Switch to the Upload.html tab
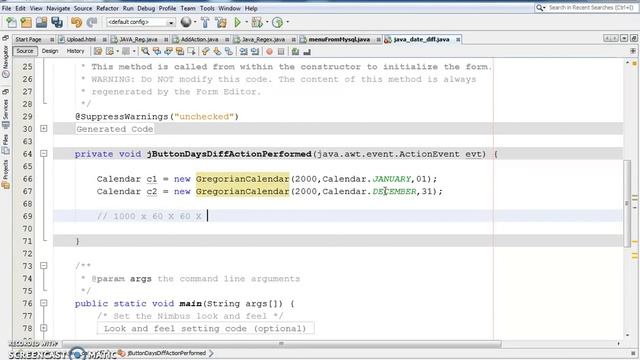This screenshot has height=360, width=640. (x=81, y=40)
